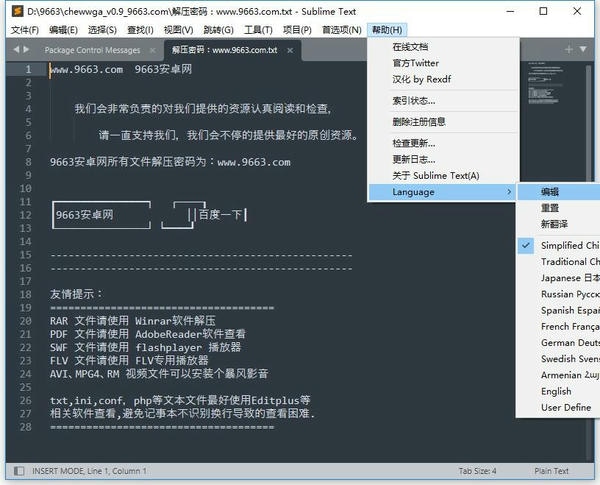Switch to Package Control Messages tab
This screenshot has height=485, width=600.
coord(92,50)
